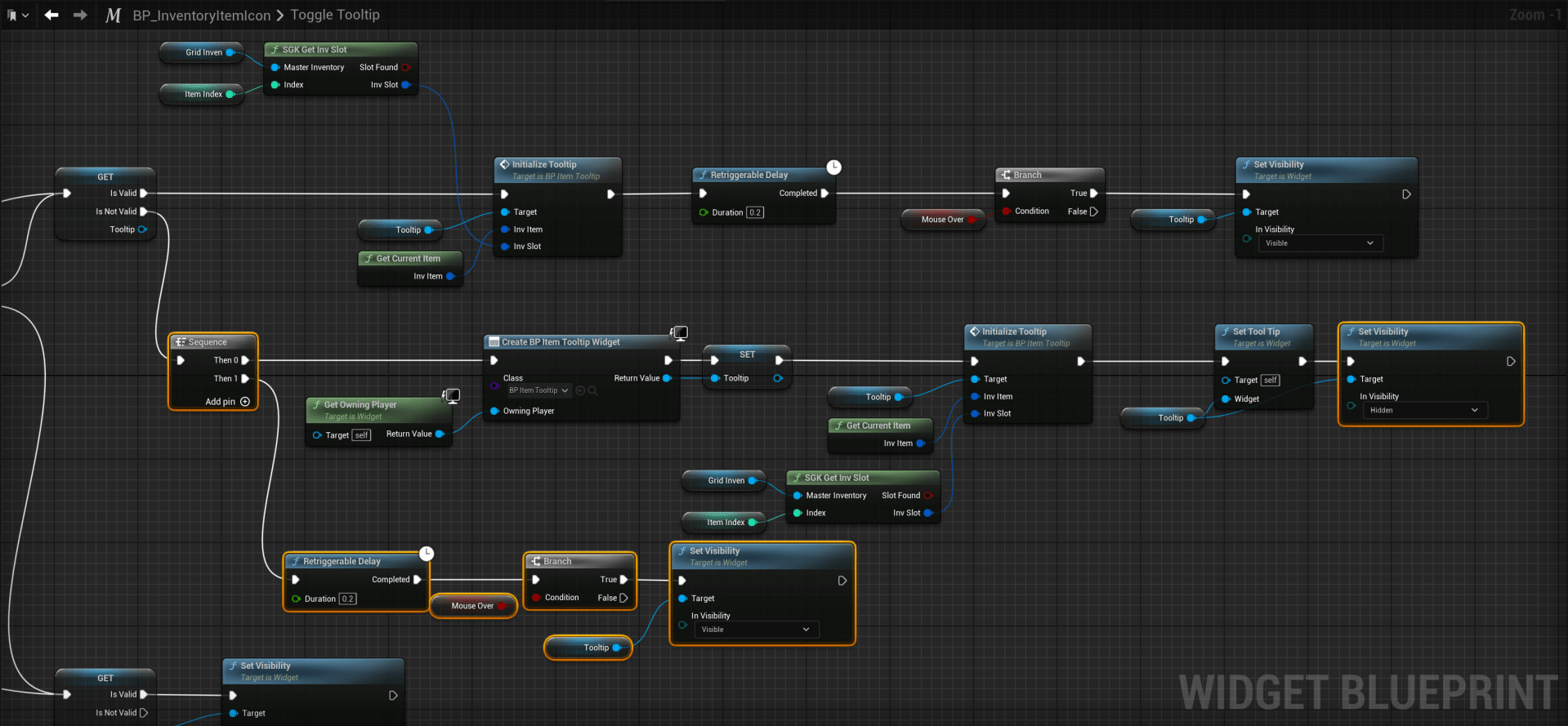Image resolution: width=1568 pixels, height=726 pixels.
Task: Select the Create BP Item Tooltip Widget node title
Action: pyautogui.click(x=561, y=342)
